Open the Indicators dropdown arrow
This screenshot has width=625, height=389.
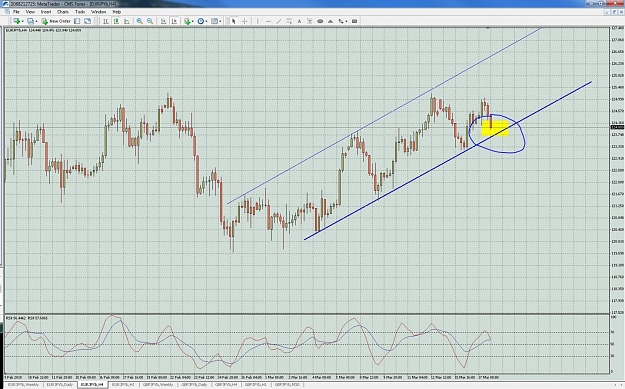coord(193,21)
